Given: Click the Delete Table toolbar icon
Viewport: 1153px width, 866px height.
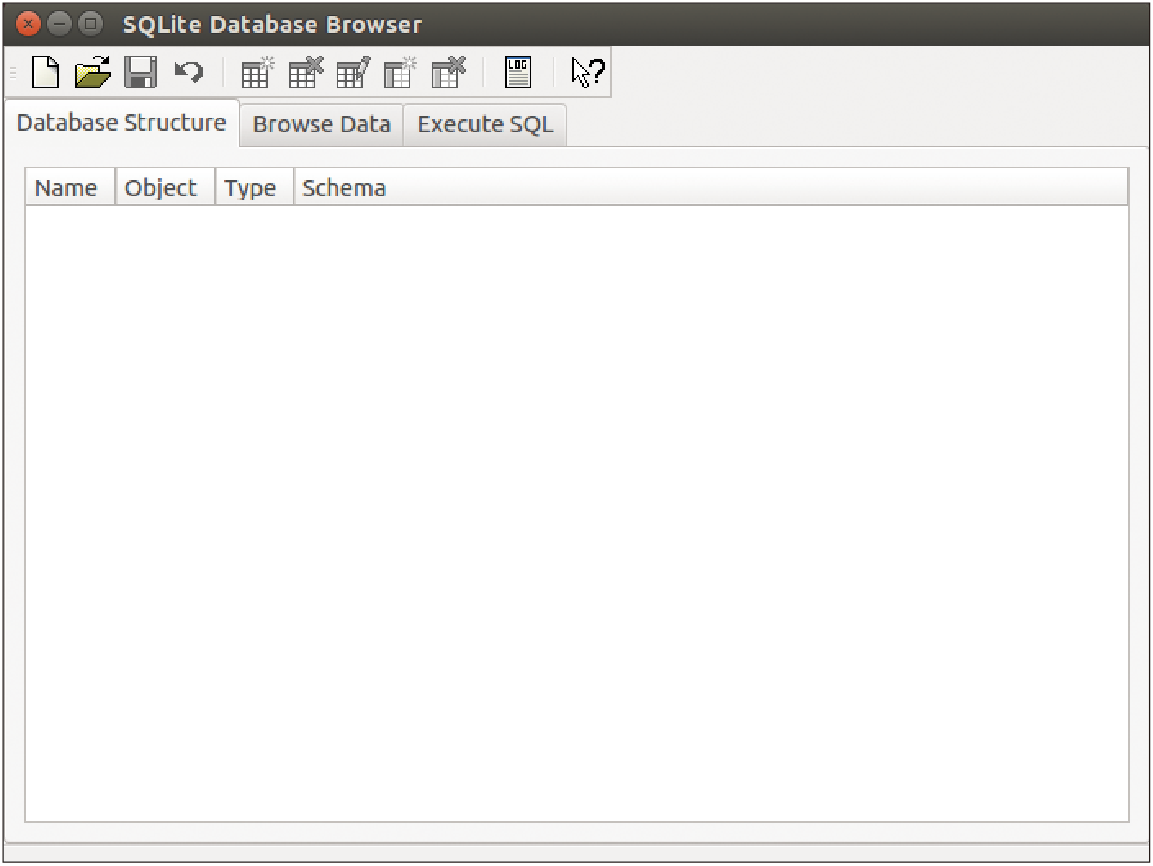Looking at the screenshot, I should 305,72.
